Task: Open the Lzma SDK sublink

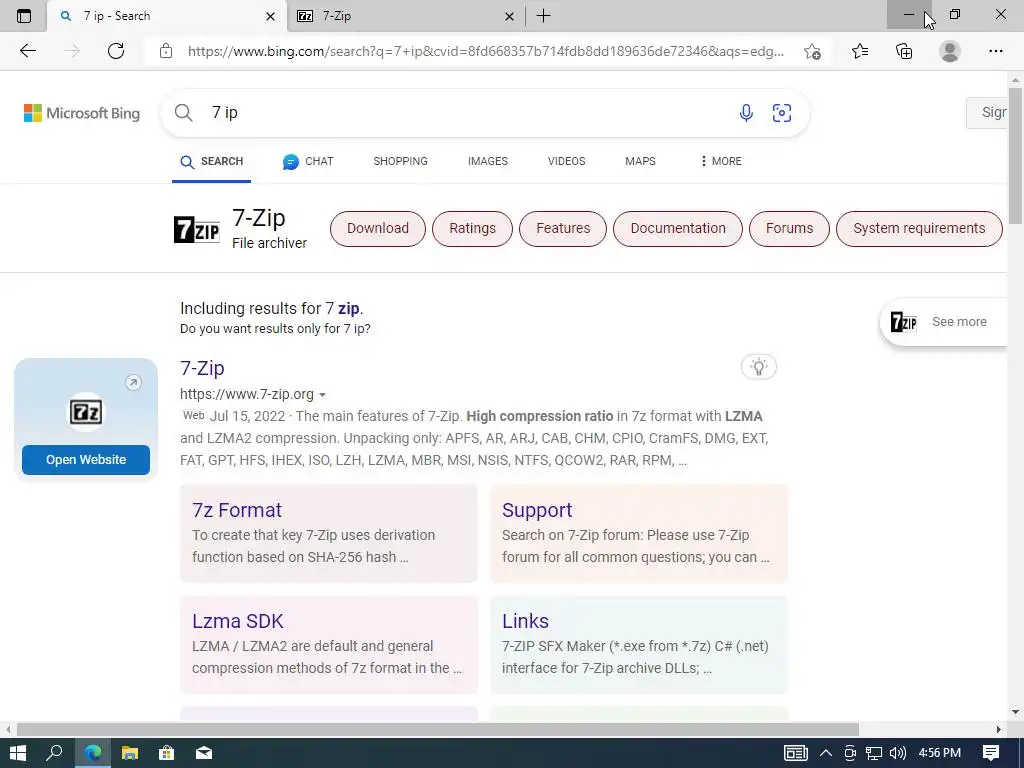Action: [238, 621]
